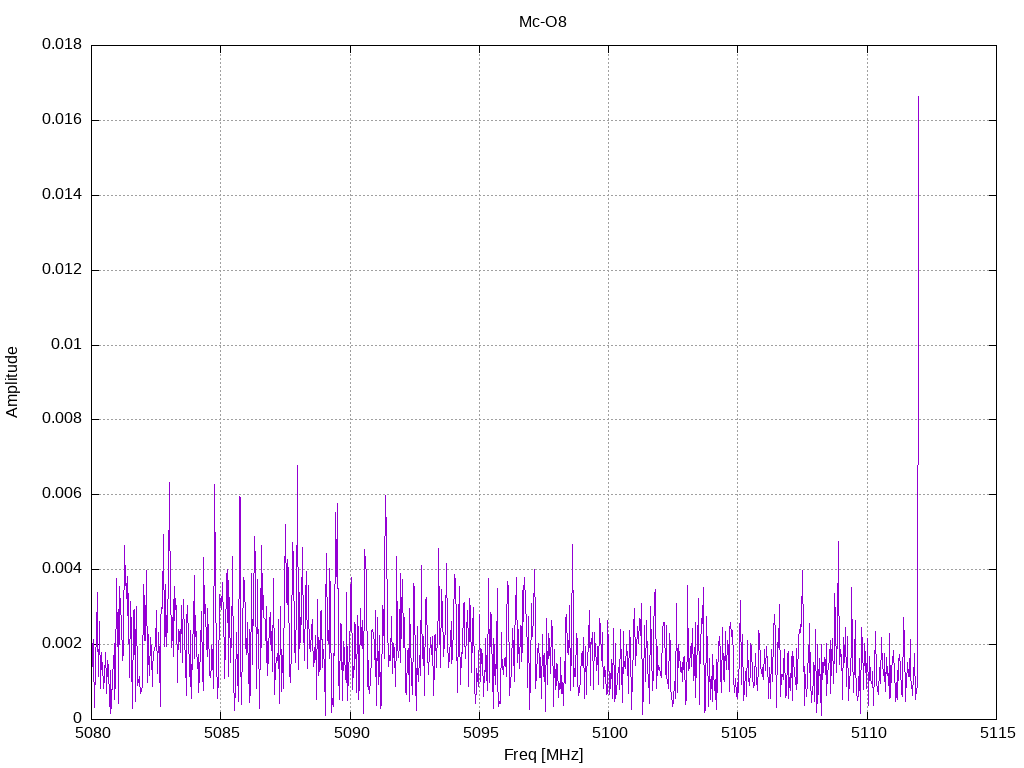Click the 0.008 y-axis tick label
1024x768 pixels.
coord(61,419)
